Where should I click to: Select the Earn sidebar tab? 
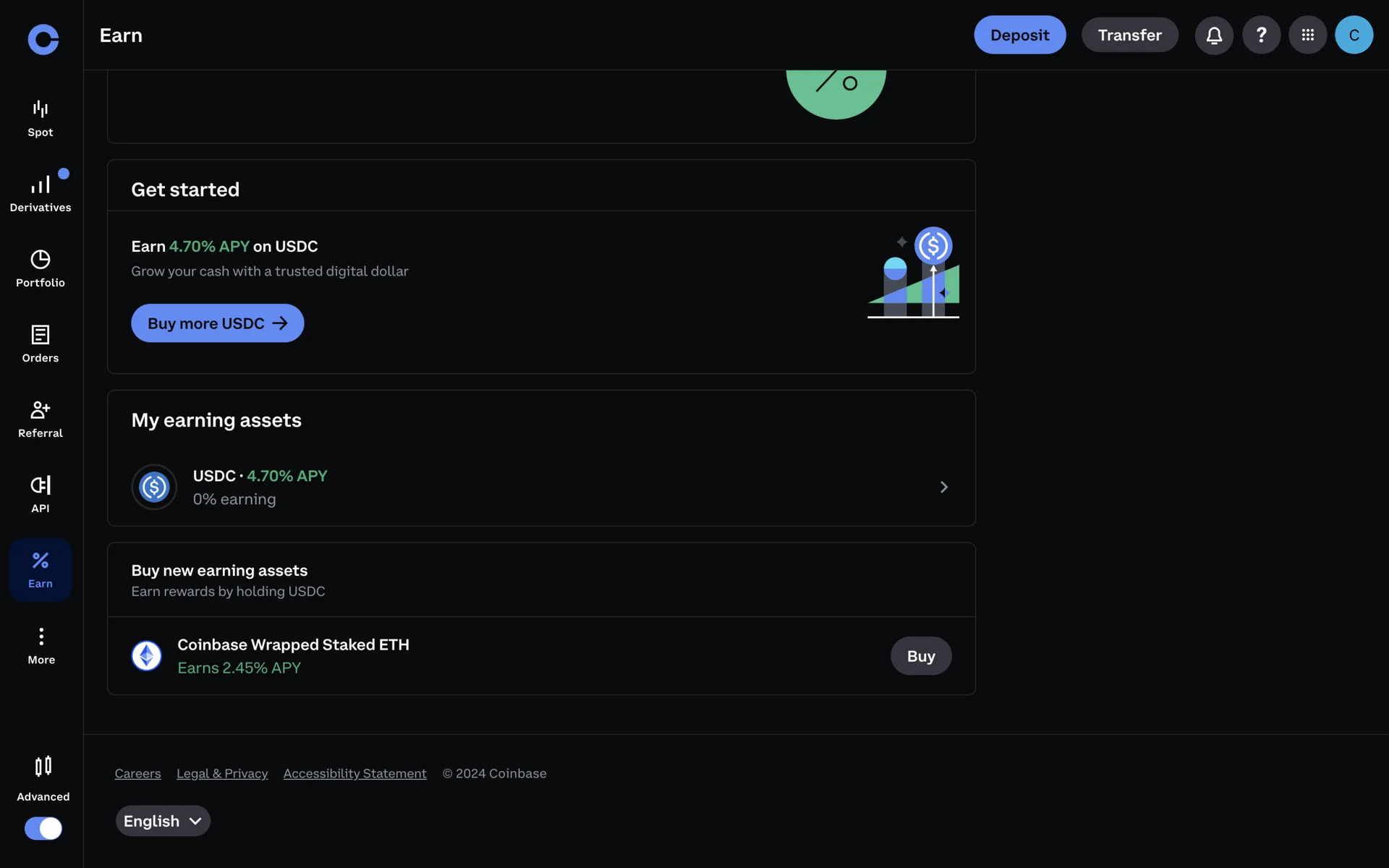(x=41, y=569)
